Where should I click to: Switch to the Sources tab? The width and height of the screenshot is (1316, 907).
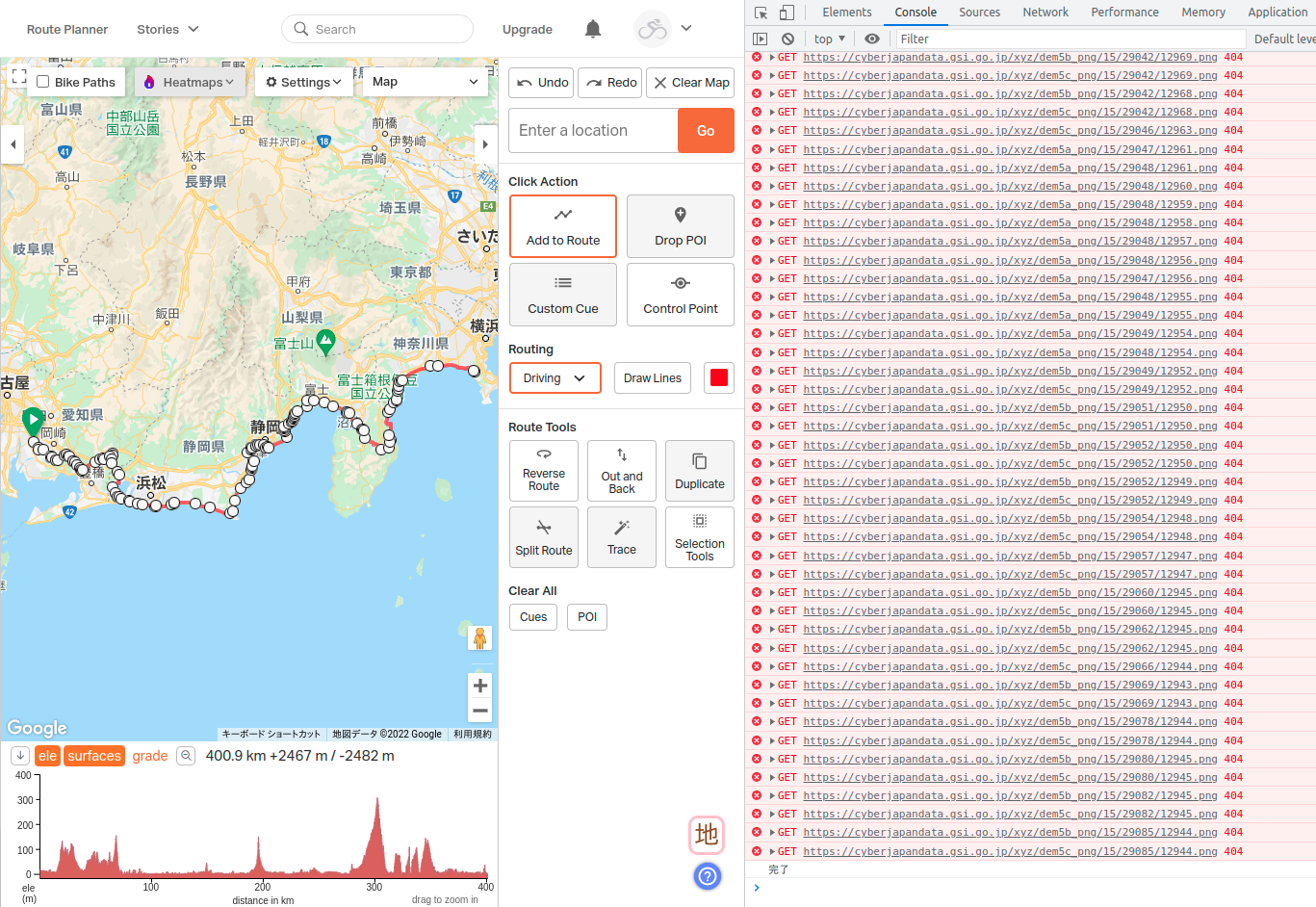click(x=979, y=13)
